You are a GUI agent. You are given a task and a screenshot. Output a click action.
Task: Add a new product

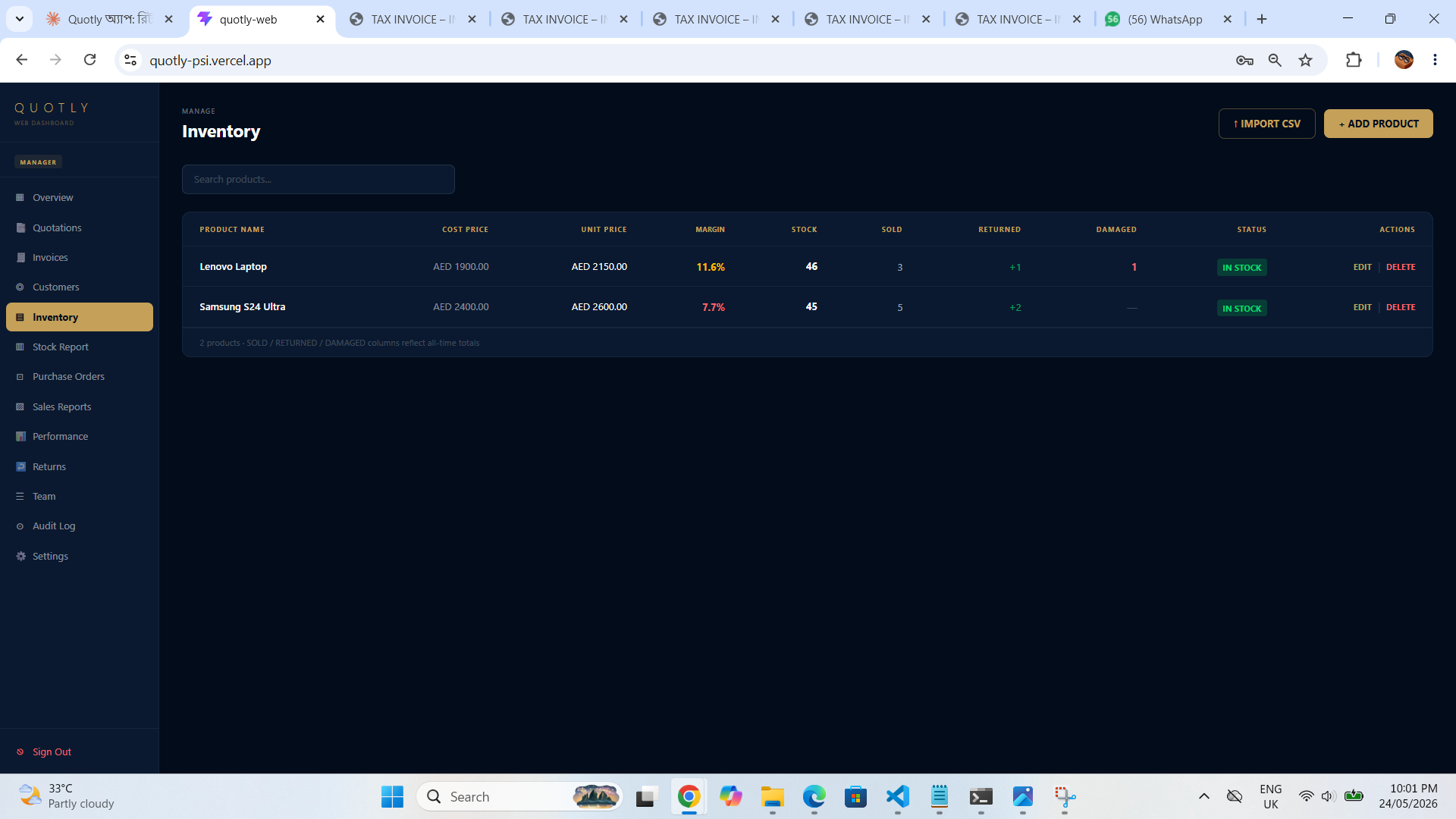(1378, 124)
